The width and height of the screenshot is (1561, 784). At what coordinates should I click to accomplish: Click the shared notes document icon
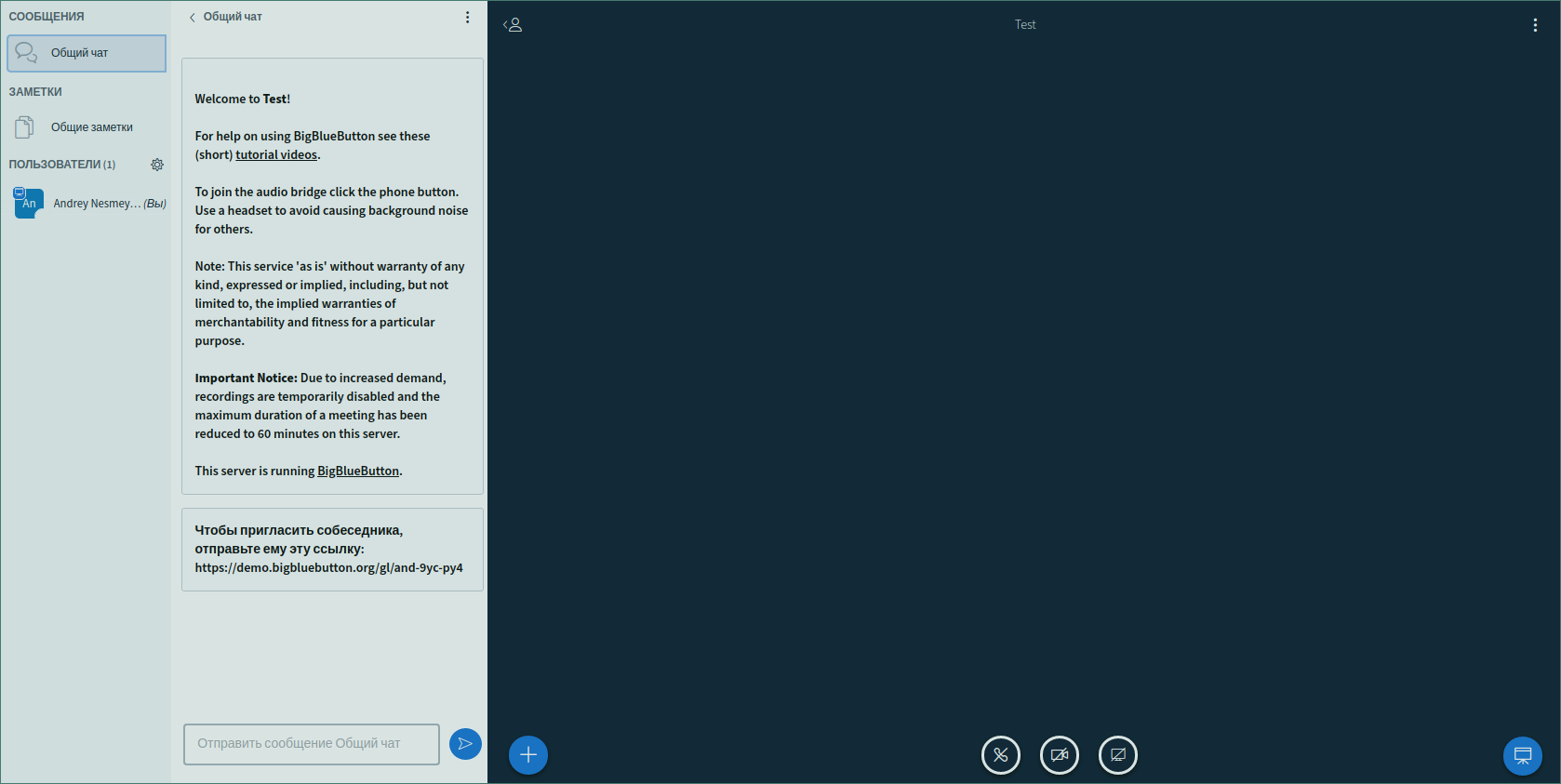[x=25, y=127]
